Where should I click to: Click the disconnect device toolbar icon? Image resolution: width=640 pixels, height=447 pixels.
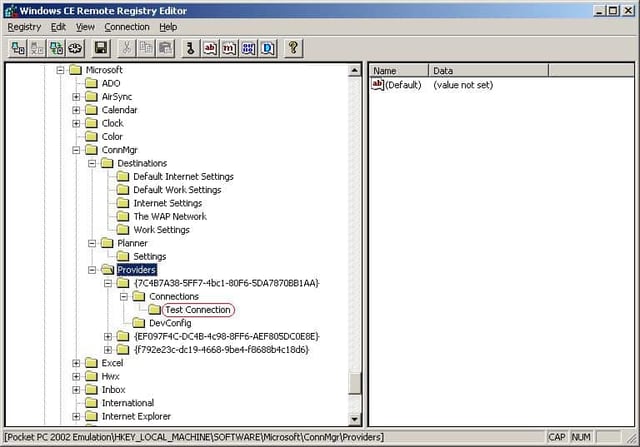point(37,48)
